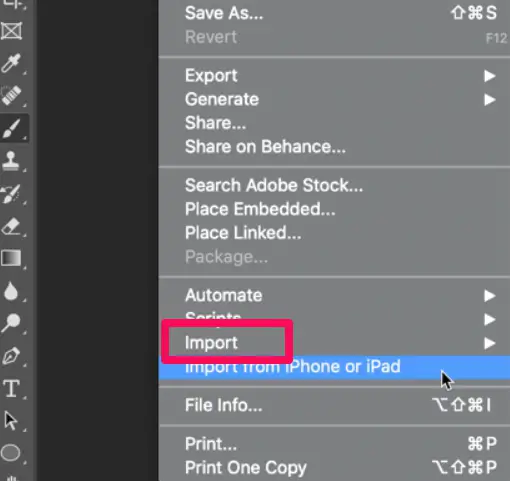Select the Eraser tool
Image resolution: width=510 pixels, height=481 pixels.
(x=11, y=226)
